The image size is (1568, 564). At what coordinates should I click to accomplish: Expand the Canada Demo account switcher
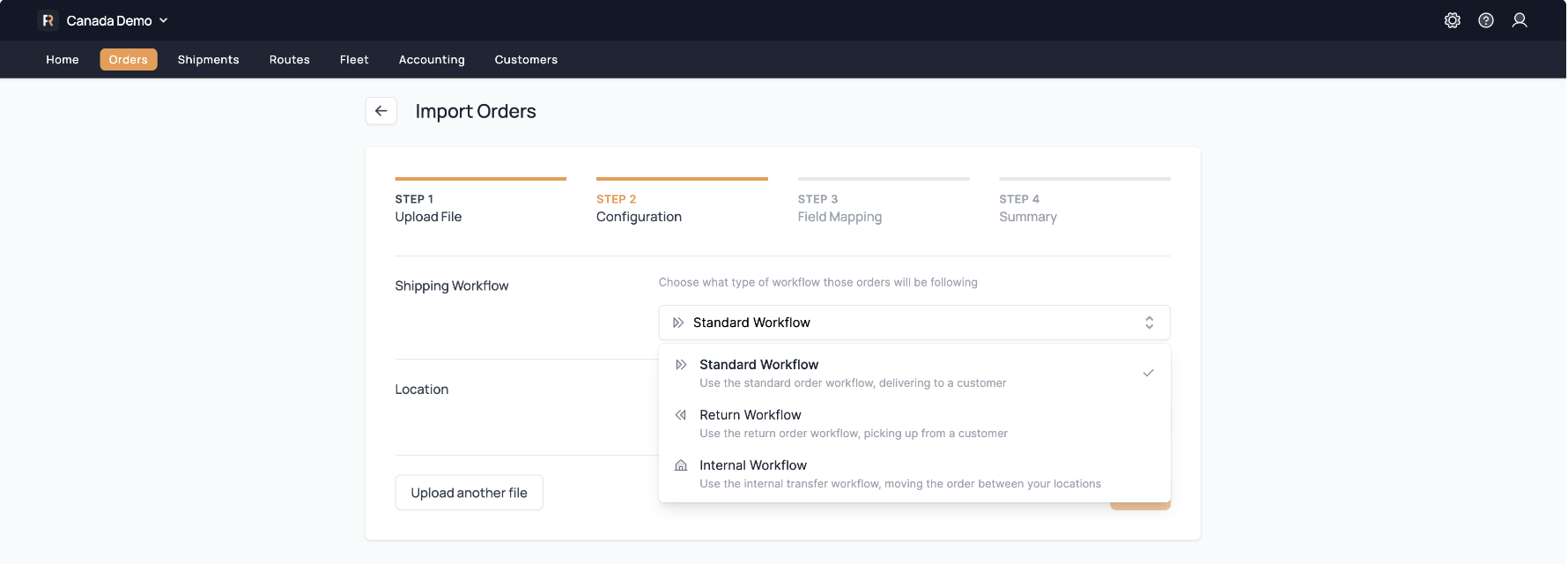[116, 20]
